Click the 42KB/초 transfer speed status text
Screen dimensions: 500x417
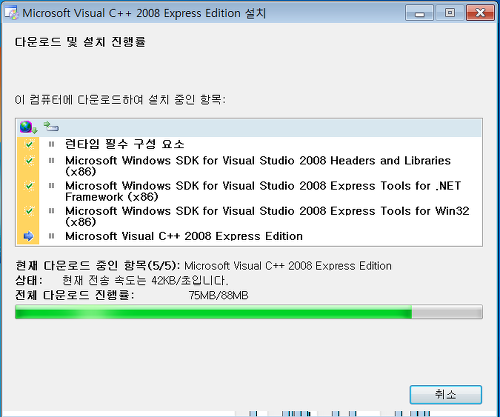[145, 280]
